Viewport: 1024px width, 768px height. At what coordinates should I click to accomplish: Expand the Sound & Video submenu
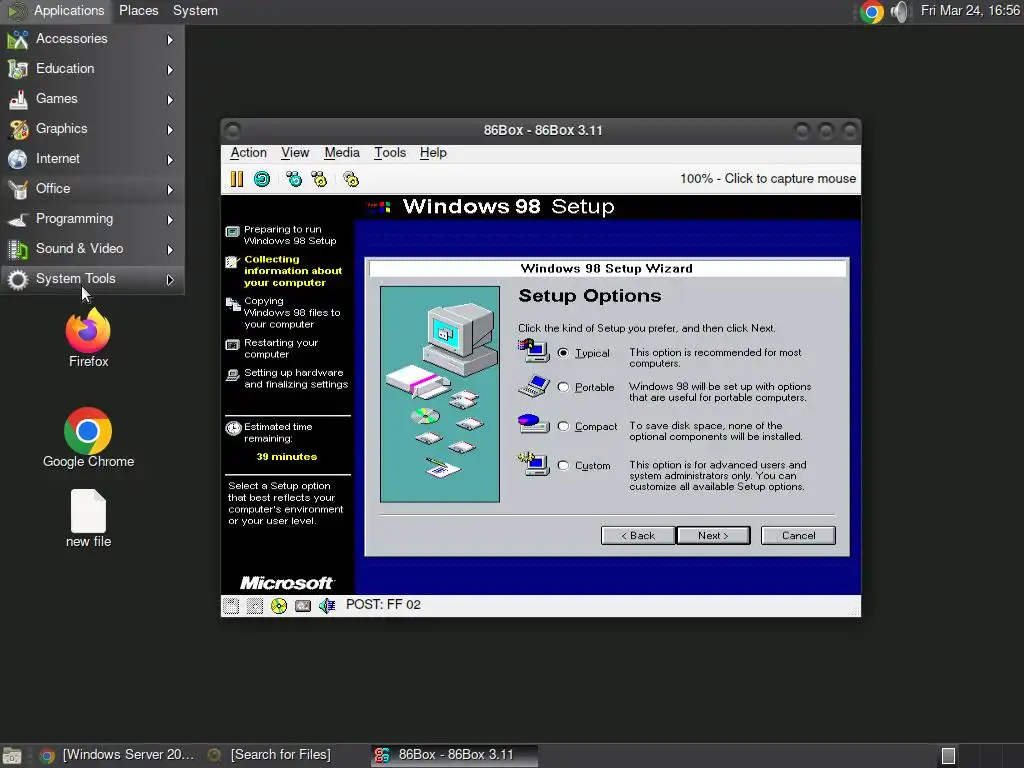[92, 249]
